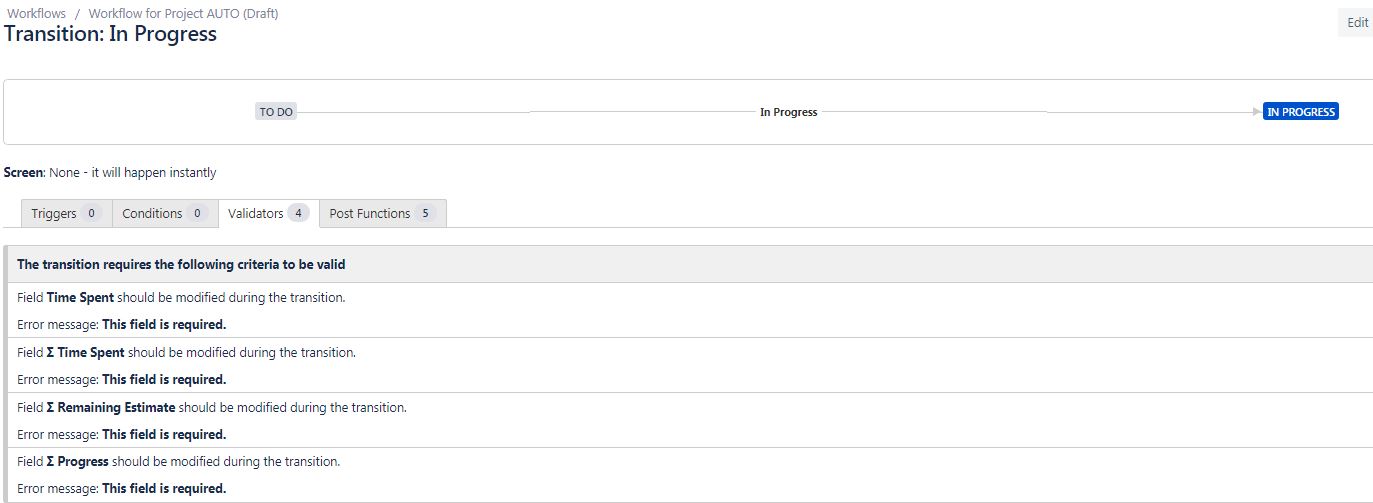Select the Σ Progress validator row

[690, 475]
